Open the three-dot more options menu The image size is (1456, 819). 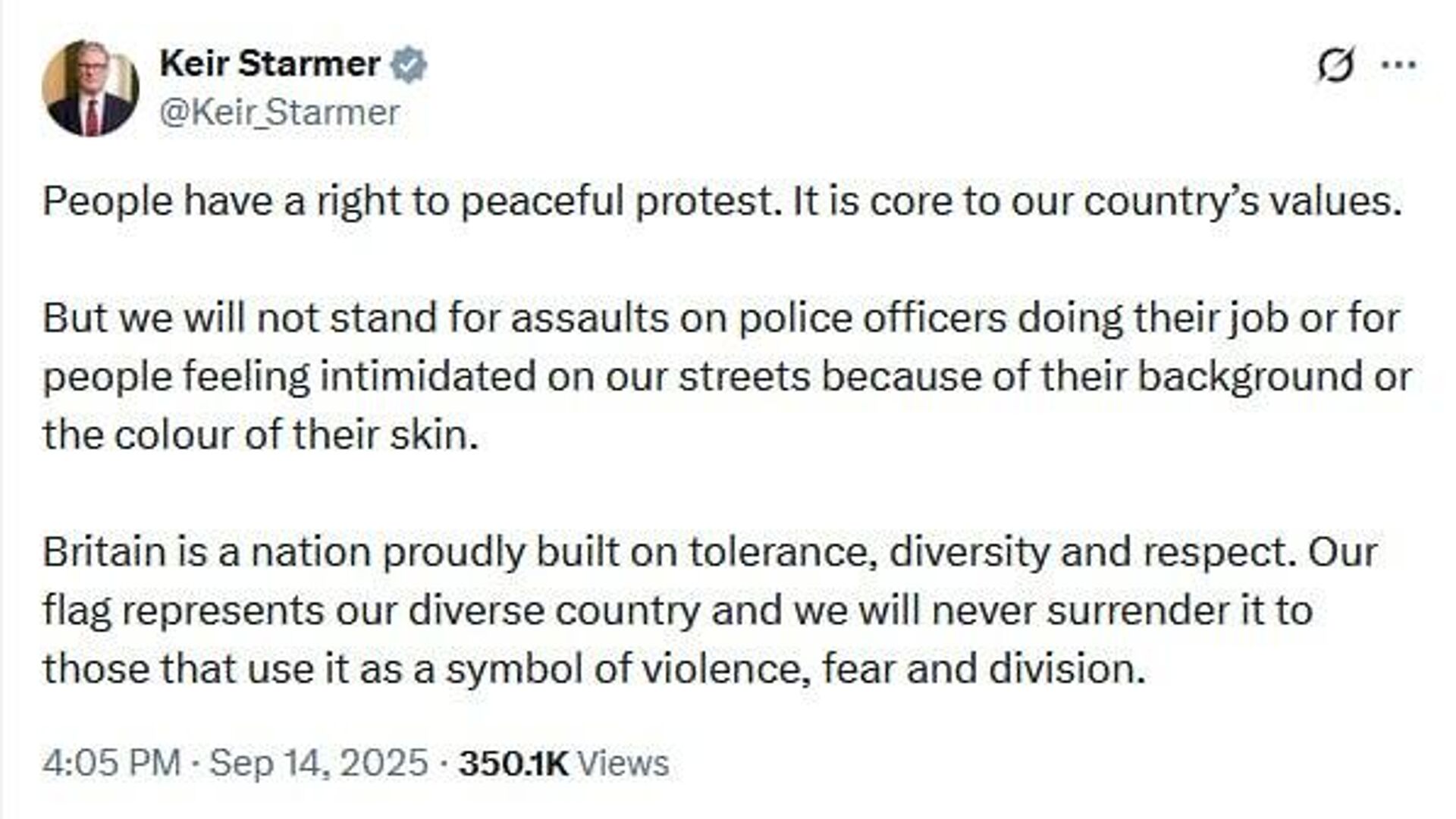1399,65
